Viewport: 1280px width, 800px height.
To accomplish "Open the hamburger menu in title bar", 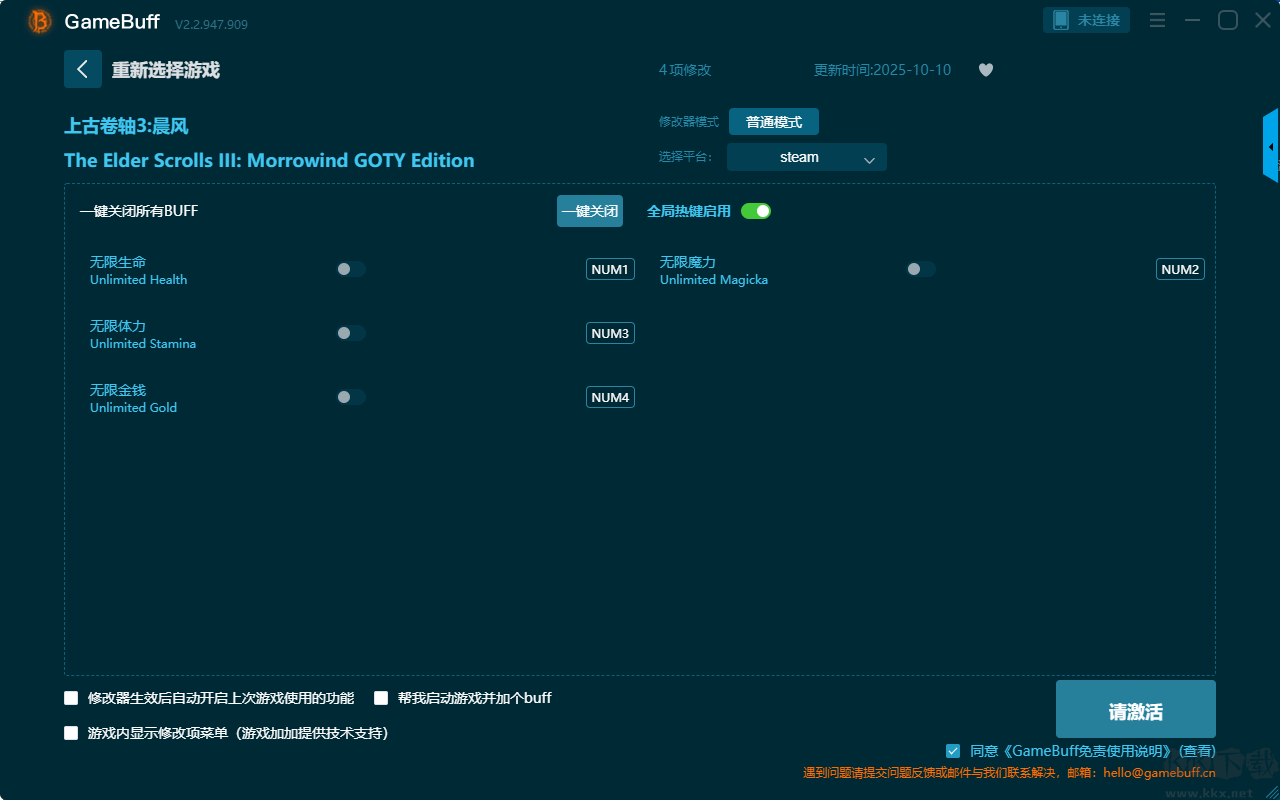I will [1157, 21].
